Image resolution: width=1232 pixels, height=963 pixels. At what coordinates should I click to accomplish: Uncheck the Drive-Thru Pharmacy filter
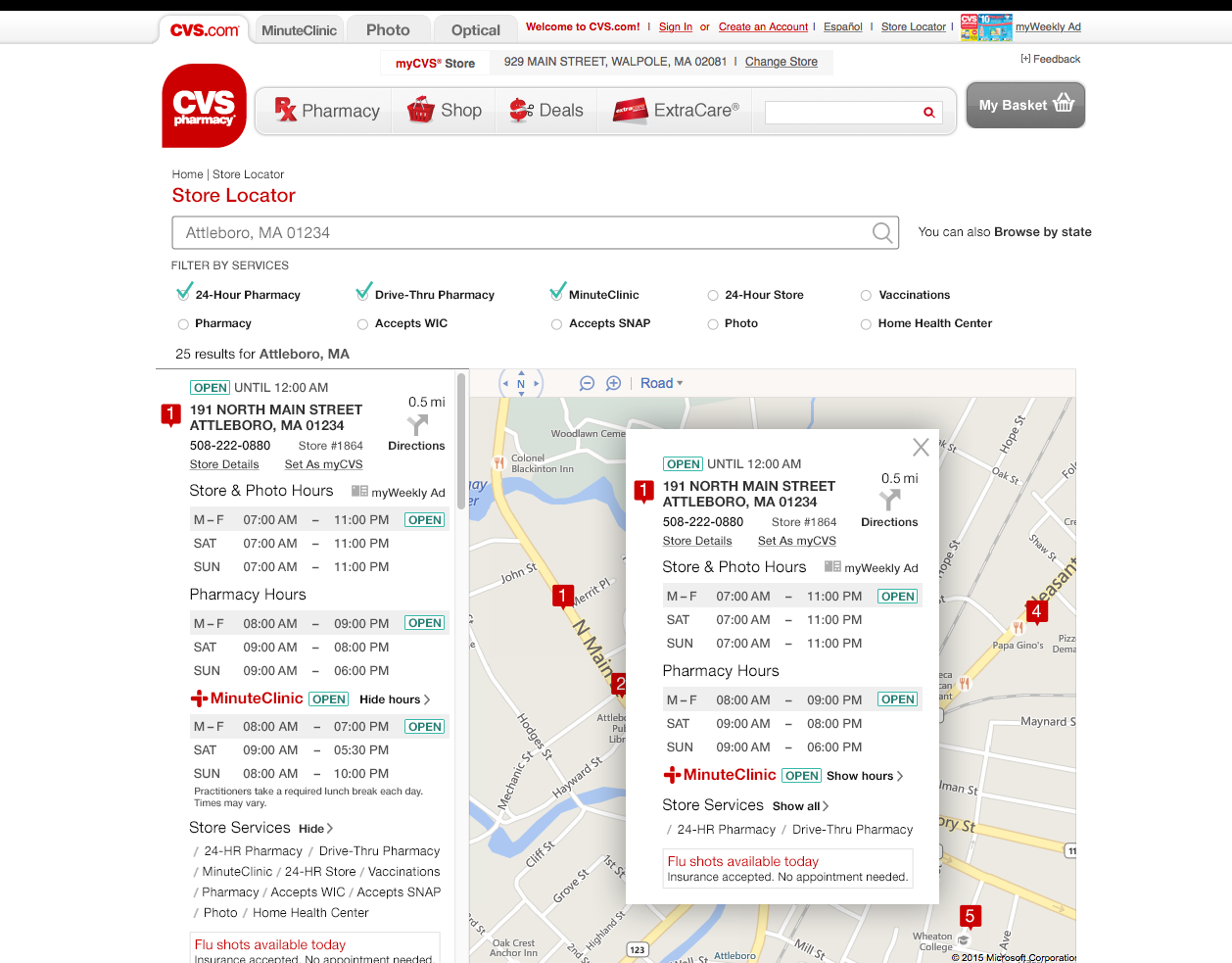pyautogui.click(x=363, y=292)
